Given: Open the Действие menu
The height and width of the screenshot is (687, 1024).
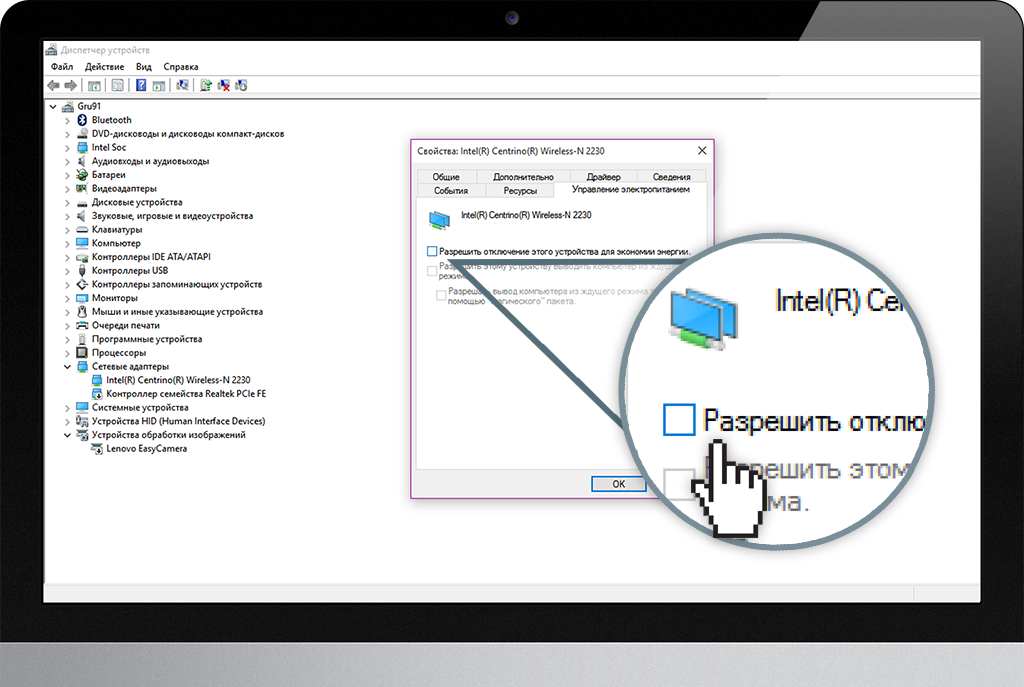Looking at the screenshot, I should tap(104, 67).
